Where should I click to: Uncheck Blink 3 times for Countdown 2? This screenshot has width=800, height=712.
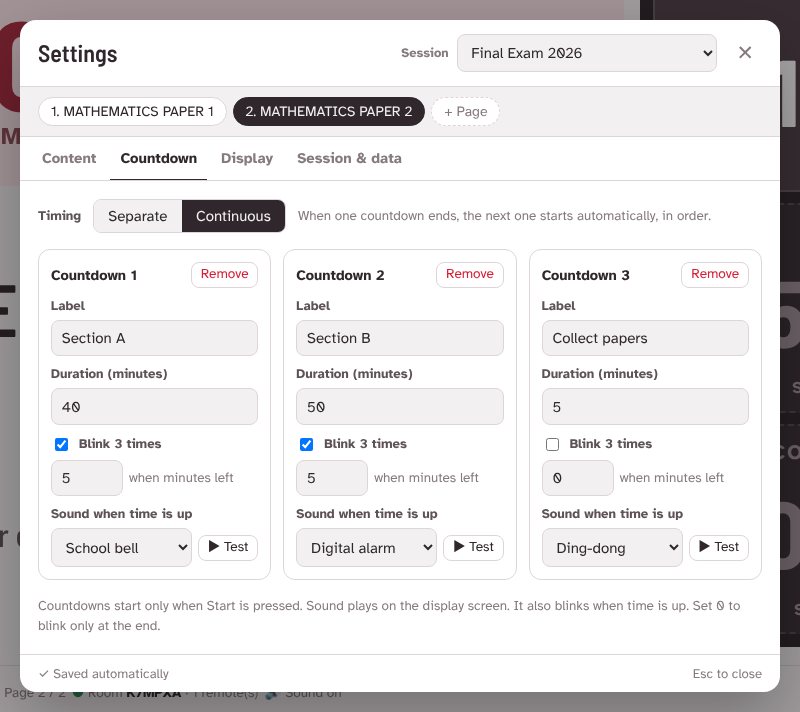307,444
